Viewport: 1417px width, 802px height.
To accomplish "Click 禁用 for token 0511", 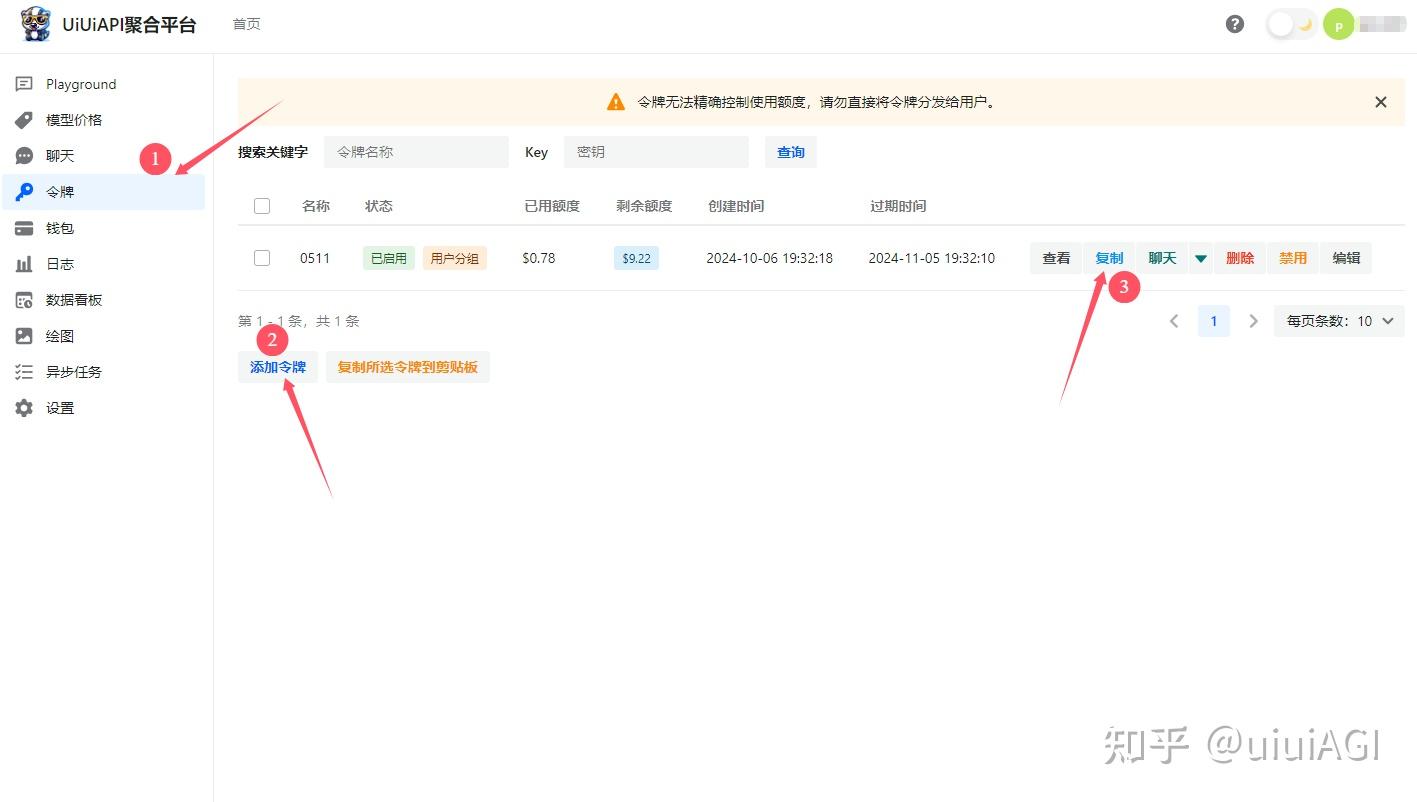I will [x=1293, y=258].
